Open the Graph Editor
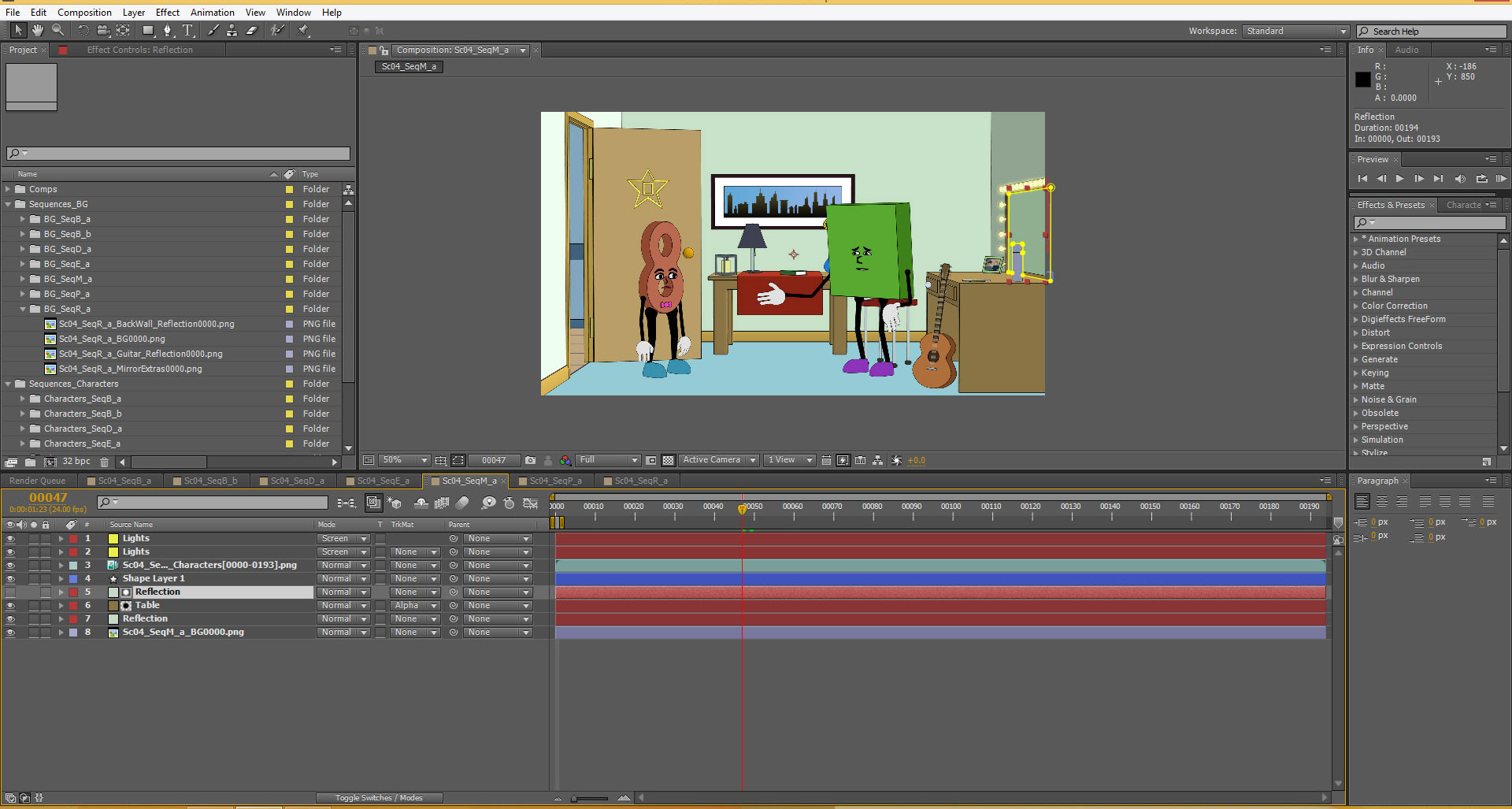 tap(531, 503)
